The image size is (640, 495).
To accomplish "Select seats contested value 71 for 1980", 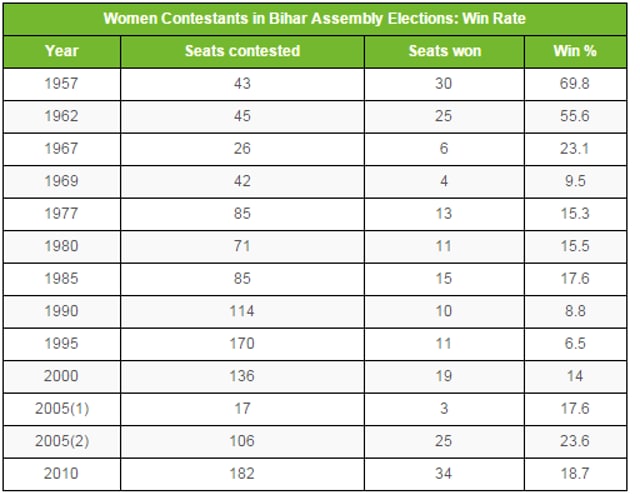I will pyautogui.click(x=242, y=246).
